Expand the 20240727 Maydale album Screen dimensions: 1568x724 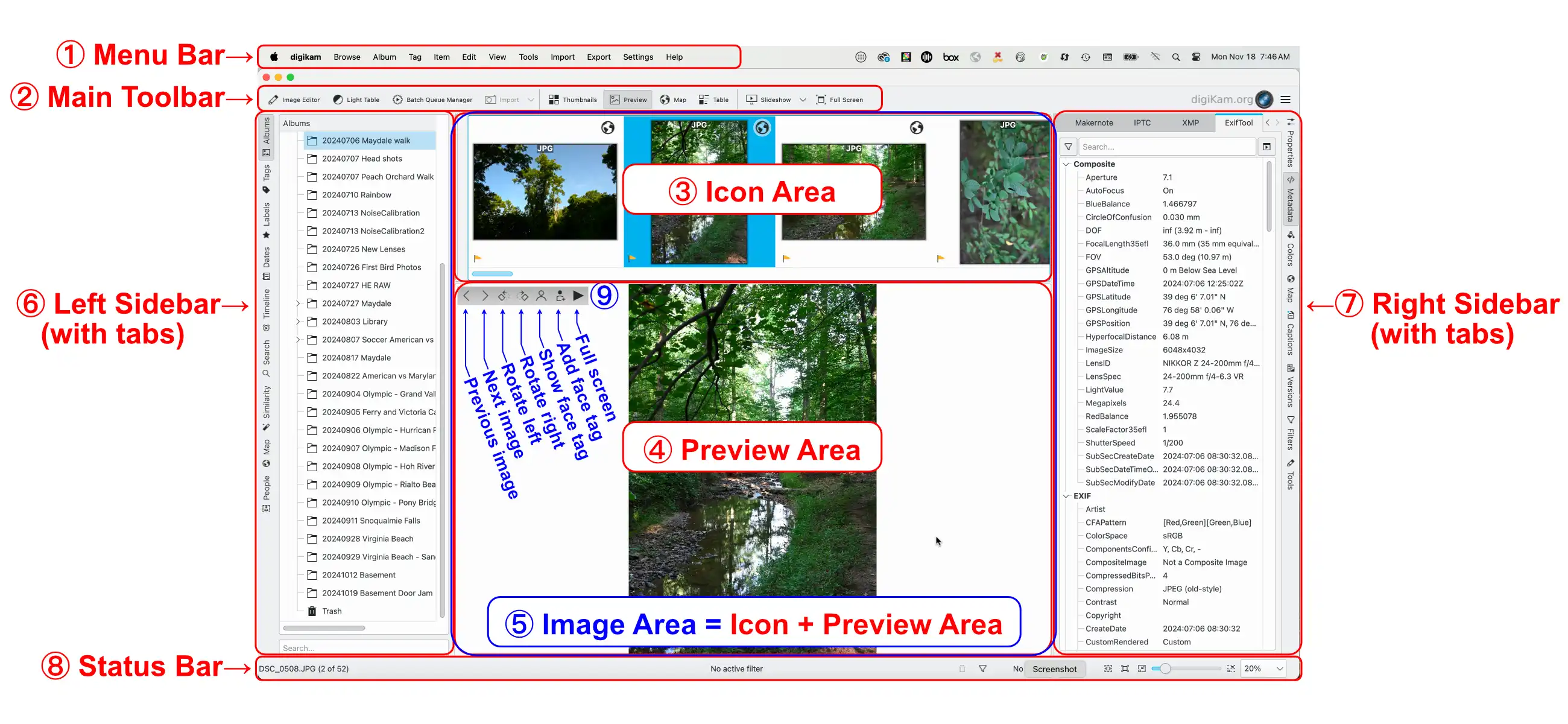pyautogui.click(x=298, y=303)
